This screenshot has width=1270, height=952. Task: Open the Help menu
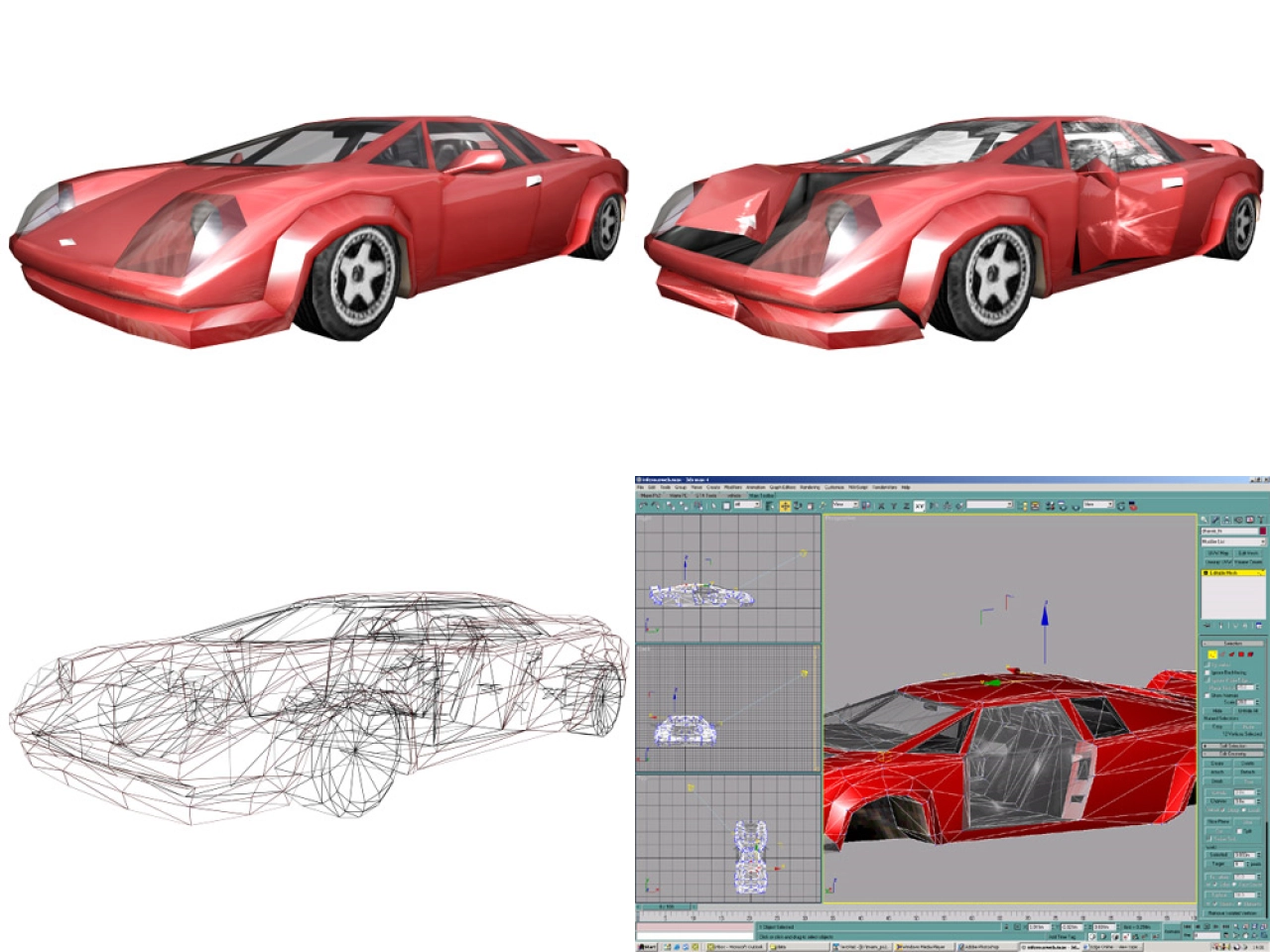point(906,487)
